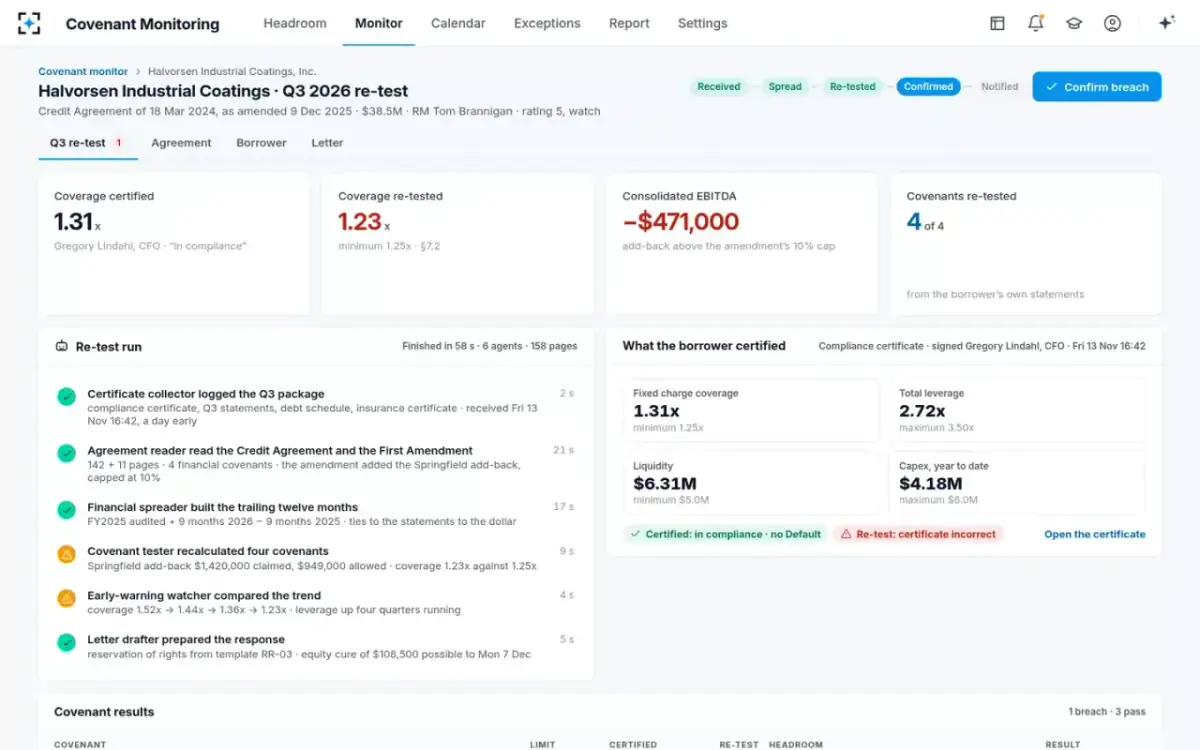This screenshot has height=750, width=1200.
Task: Click 'What the borrower certified' heading
Action: click(704, 346)
